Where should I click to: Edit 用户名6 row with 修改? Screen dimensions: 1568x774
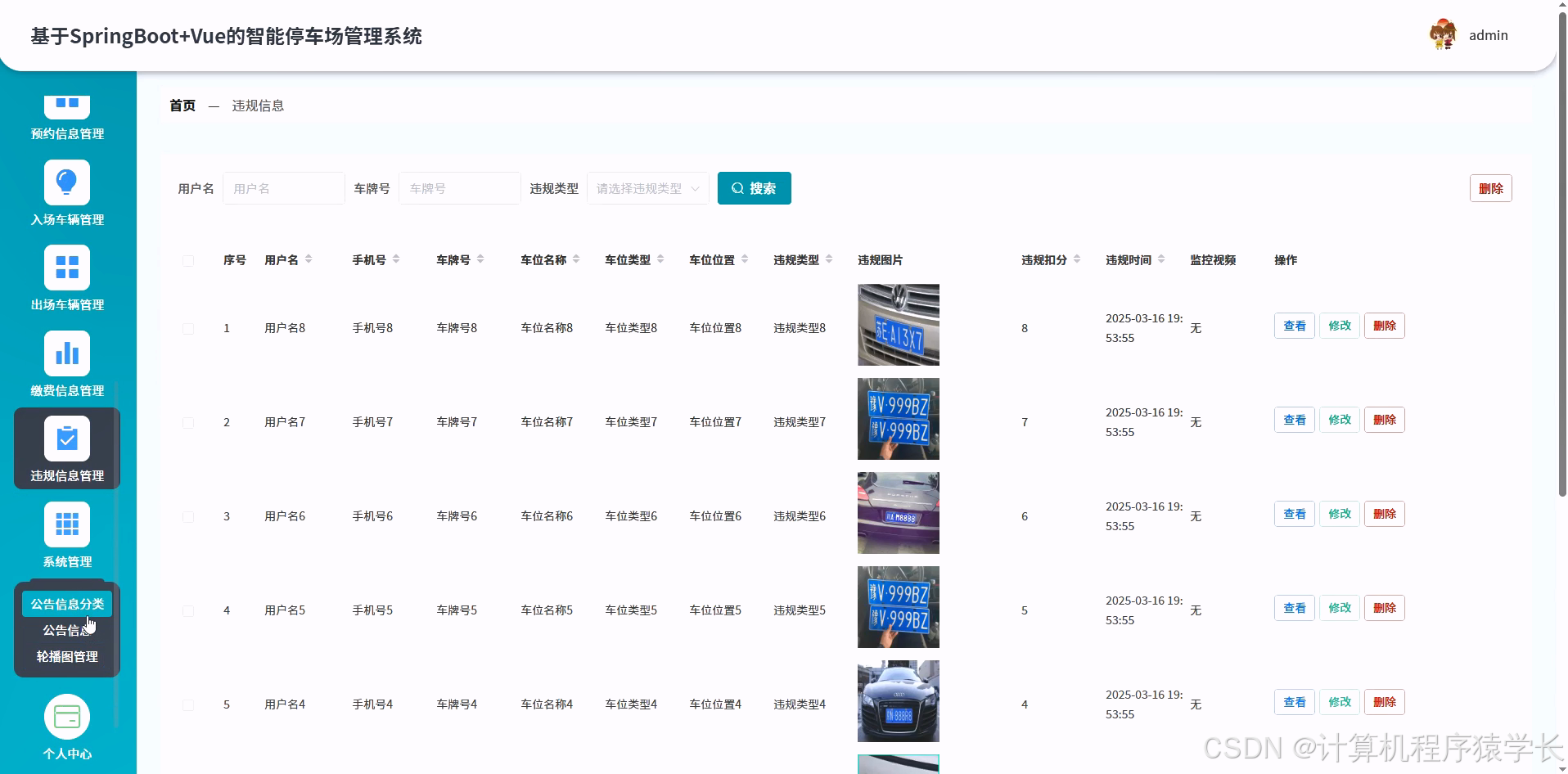coord(1340,514)
